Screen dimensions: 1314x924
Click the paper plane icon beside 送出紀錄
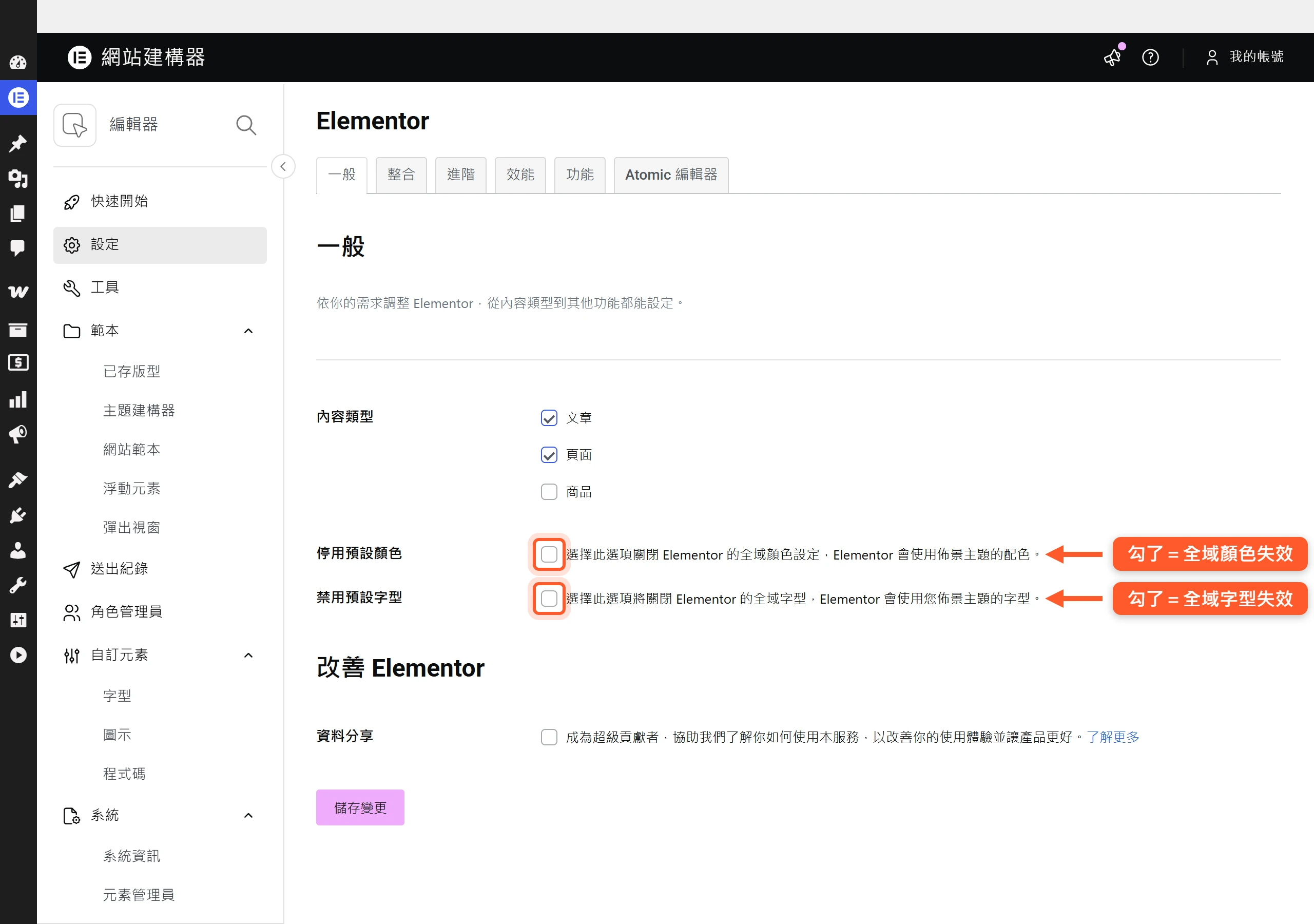click(71, 569)
